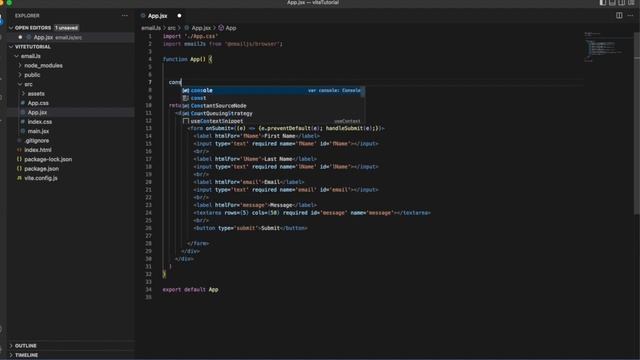Click the split editor right icon
This screenshot has height=360, width=640.
tap(619, 16)
